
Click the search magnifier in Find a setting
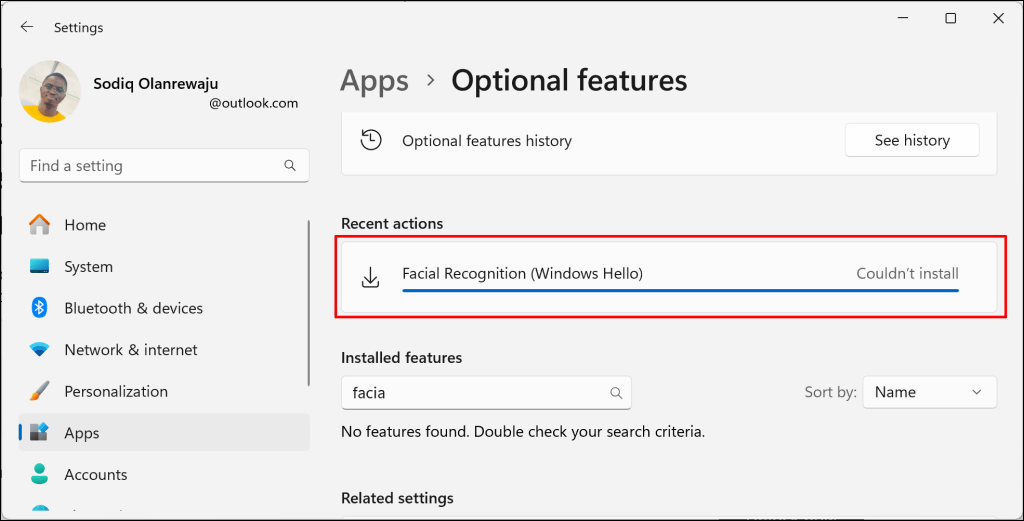tap(290, 166)
